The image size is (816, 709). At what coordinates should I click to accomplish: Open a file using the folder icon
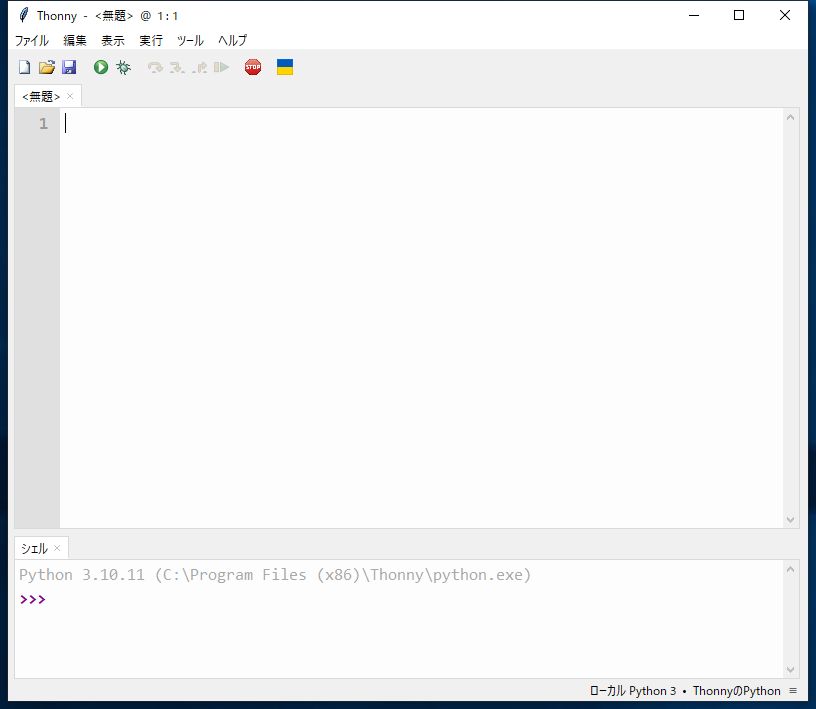click(x=47, y=67)
